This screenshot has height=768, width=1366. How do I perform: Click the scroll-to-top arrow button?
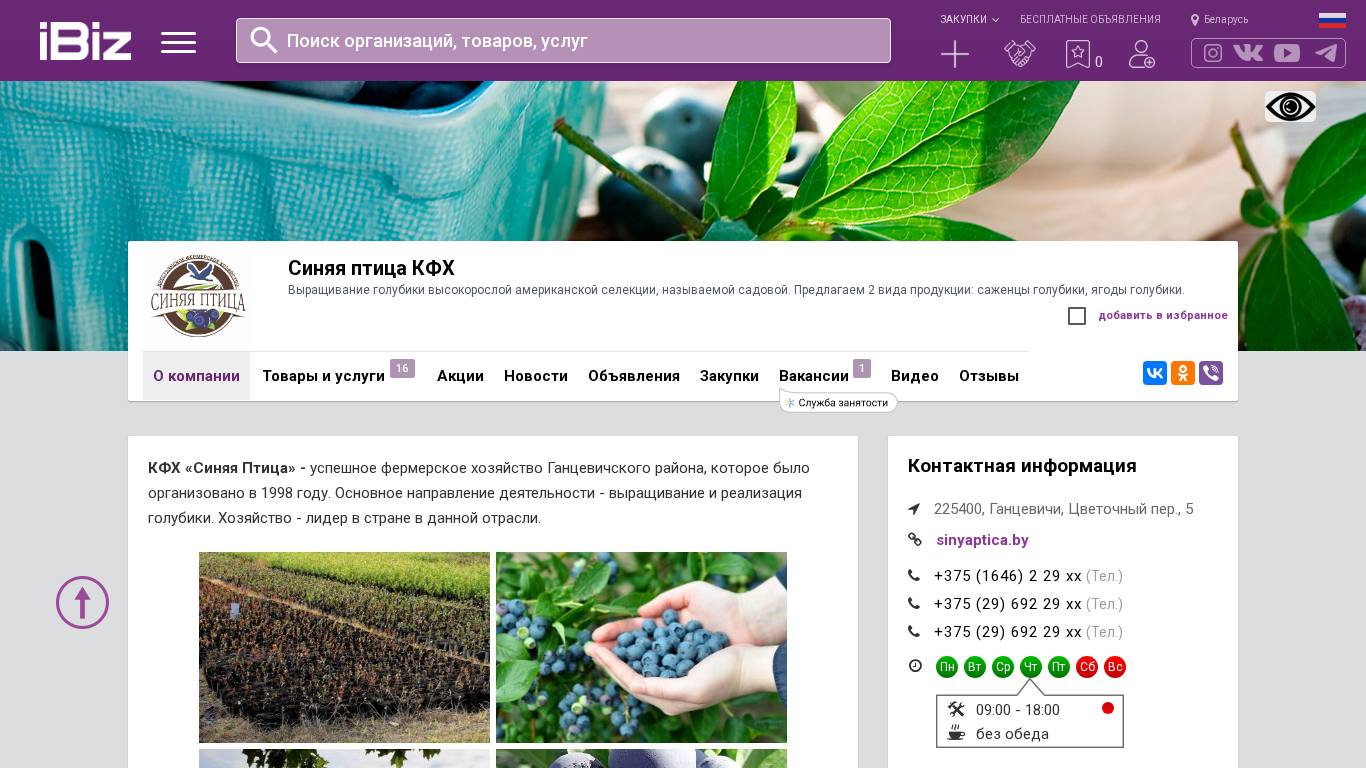click(x=82, y=603)
